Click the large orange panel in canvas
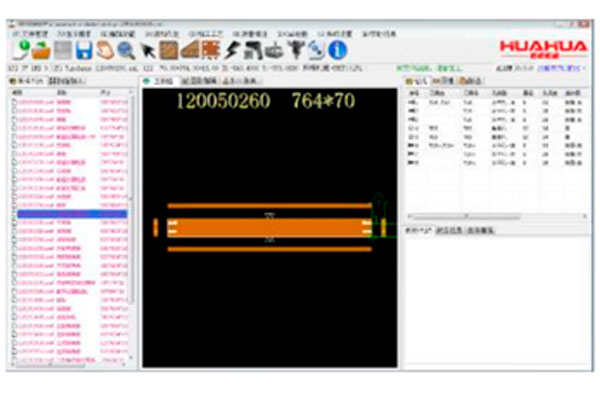This screenshot has width=600, height=400. (x=269, y=228)
